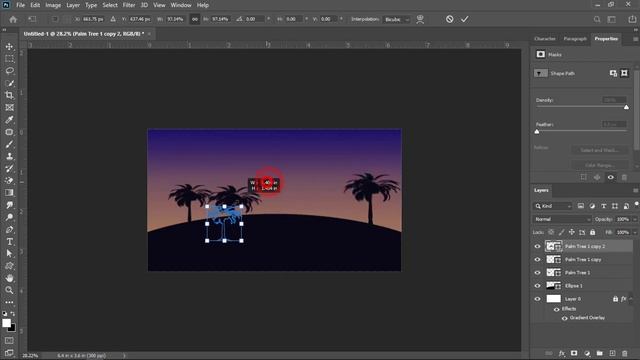Open the Share icon at top right
The image size is (640, 360).
(632, 19)
